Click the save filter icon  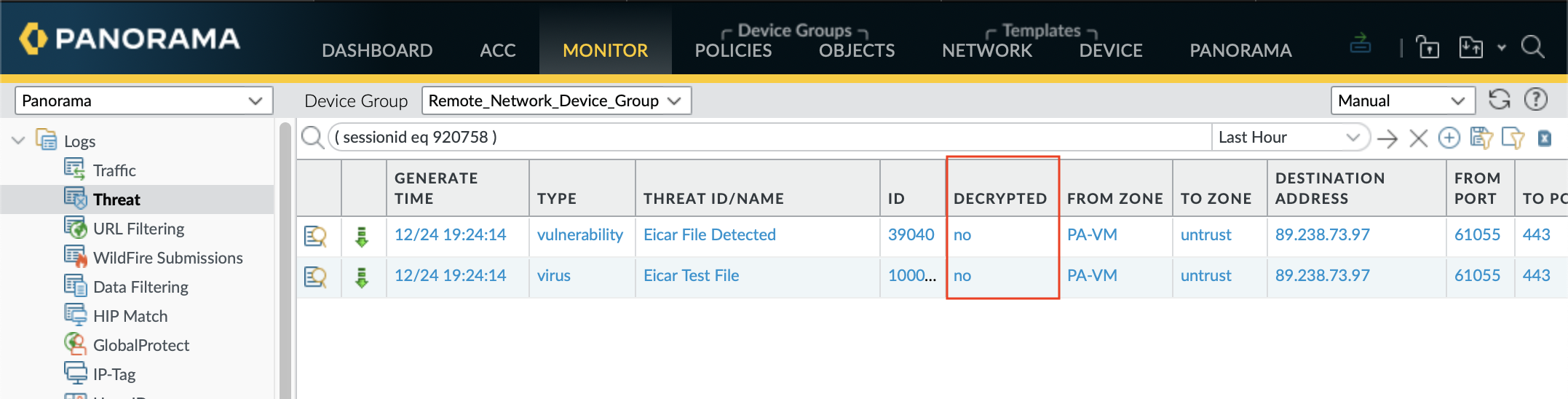coord(1481,138)
